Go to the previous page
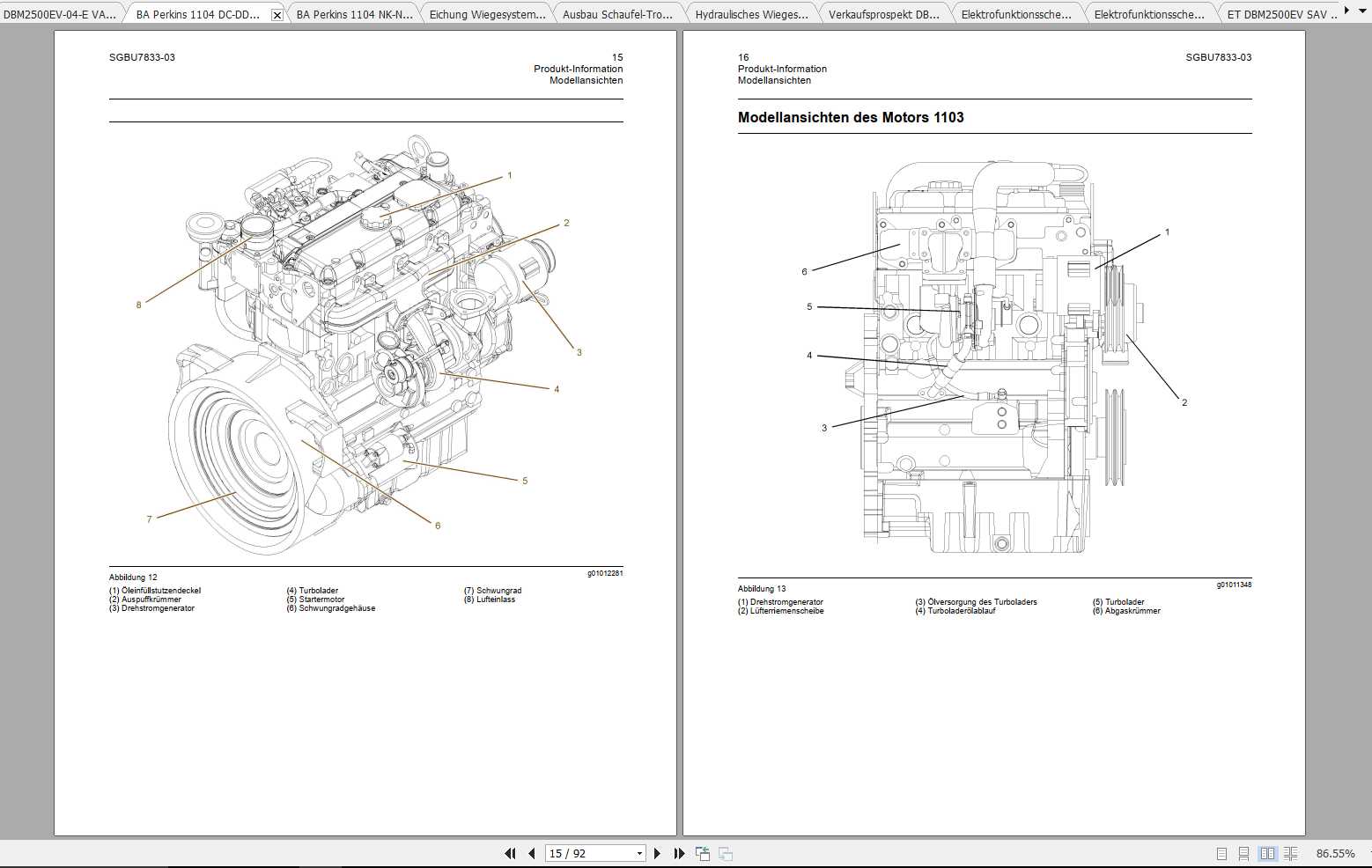1372x868 pixels. 531,853
